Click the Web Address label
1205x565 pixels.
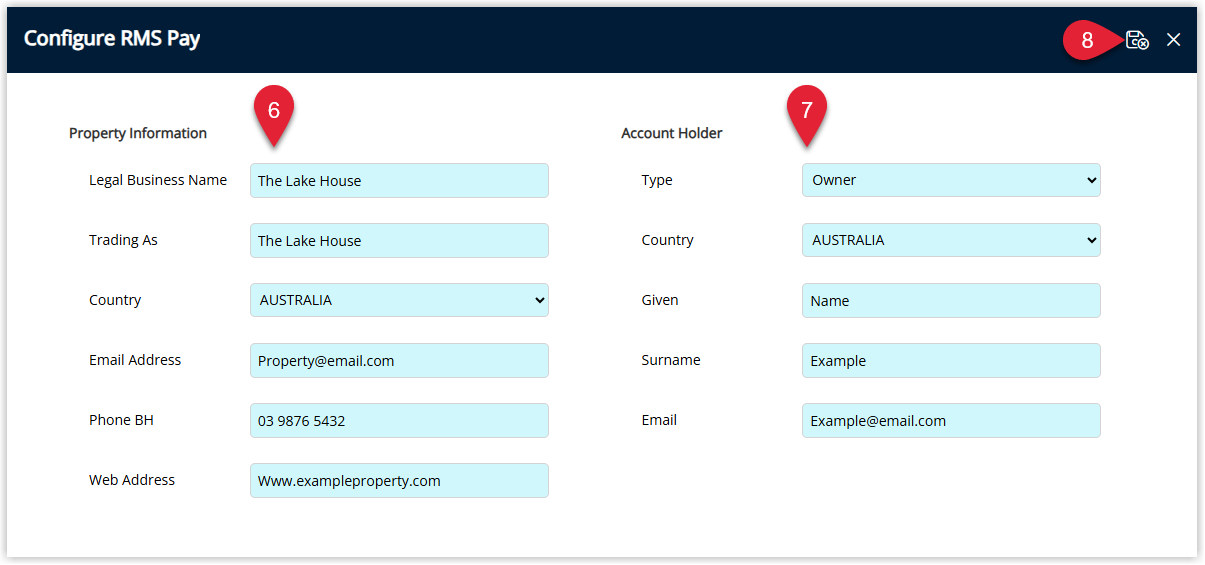132,480
